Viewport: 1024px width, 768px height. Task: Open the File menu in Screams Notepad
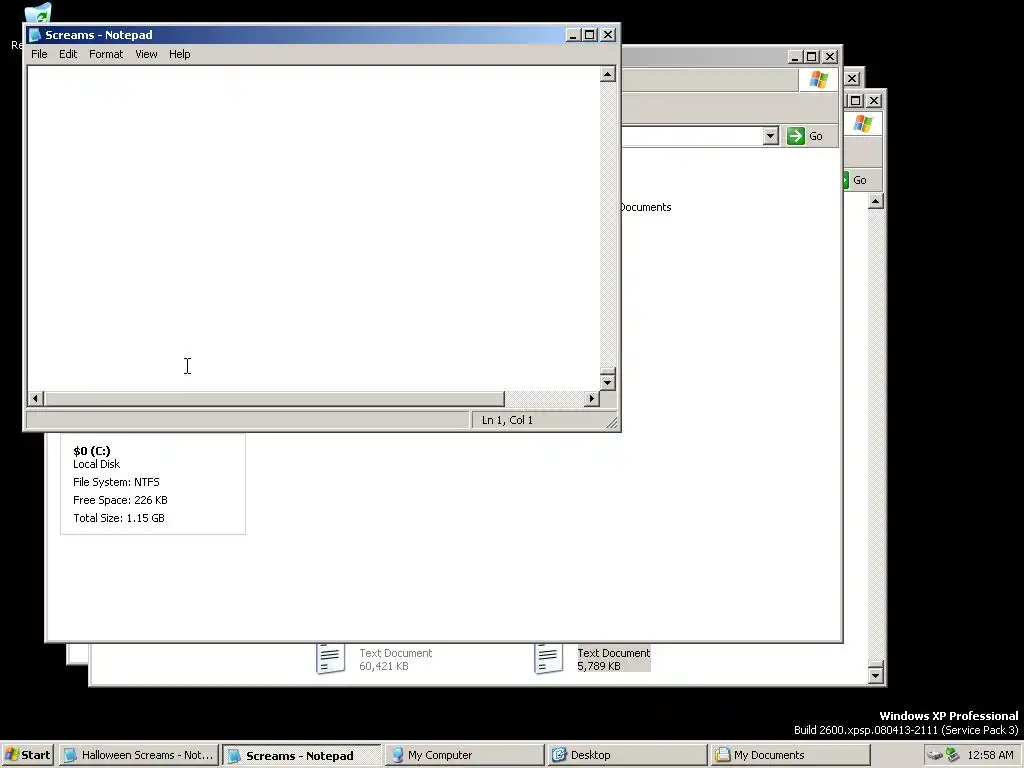coord(39,54)
